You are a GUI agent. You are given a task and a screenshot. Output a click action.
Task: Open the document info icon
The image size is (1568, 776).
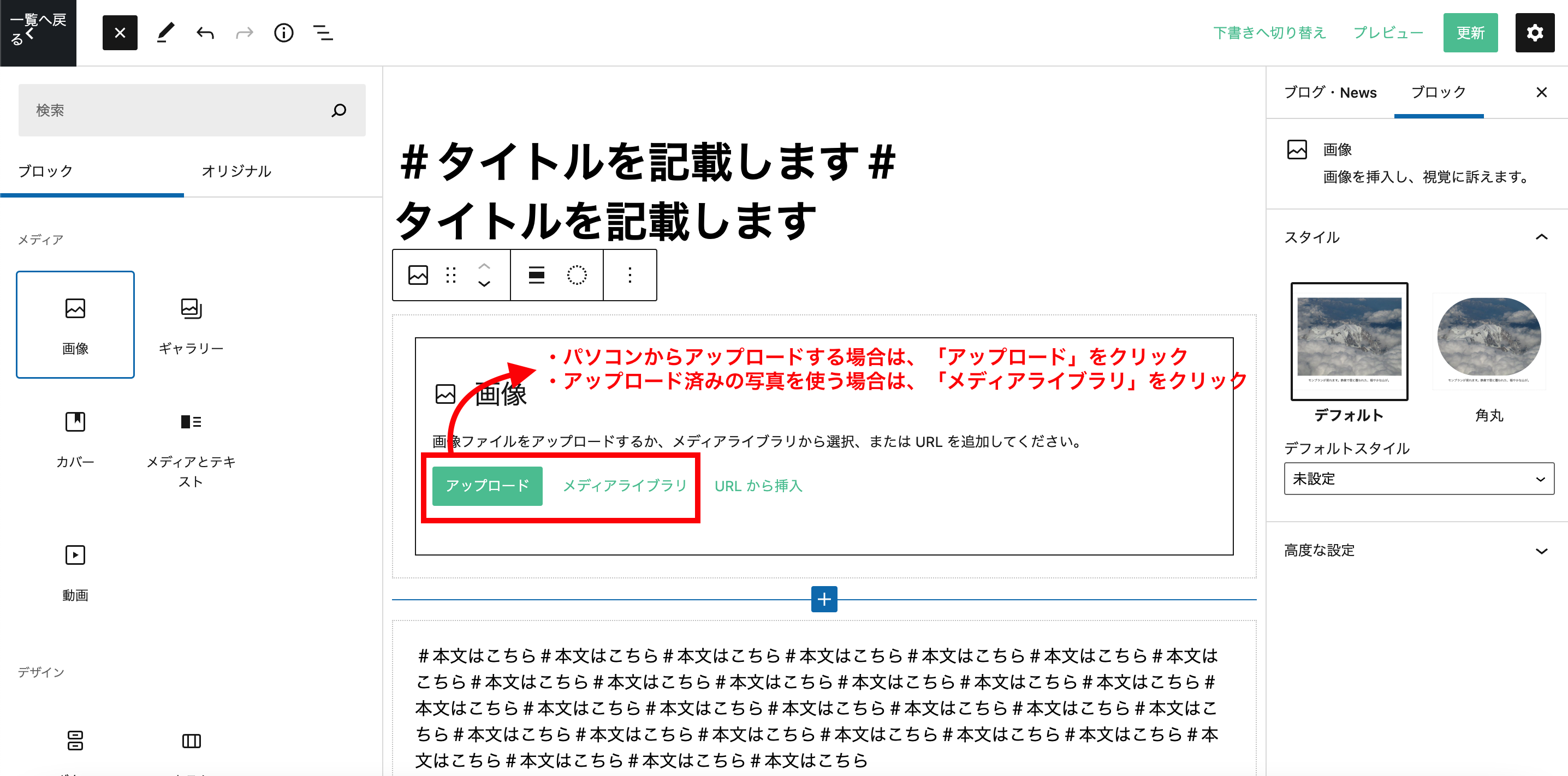click(284, 33)
